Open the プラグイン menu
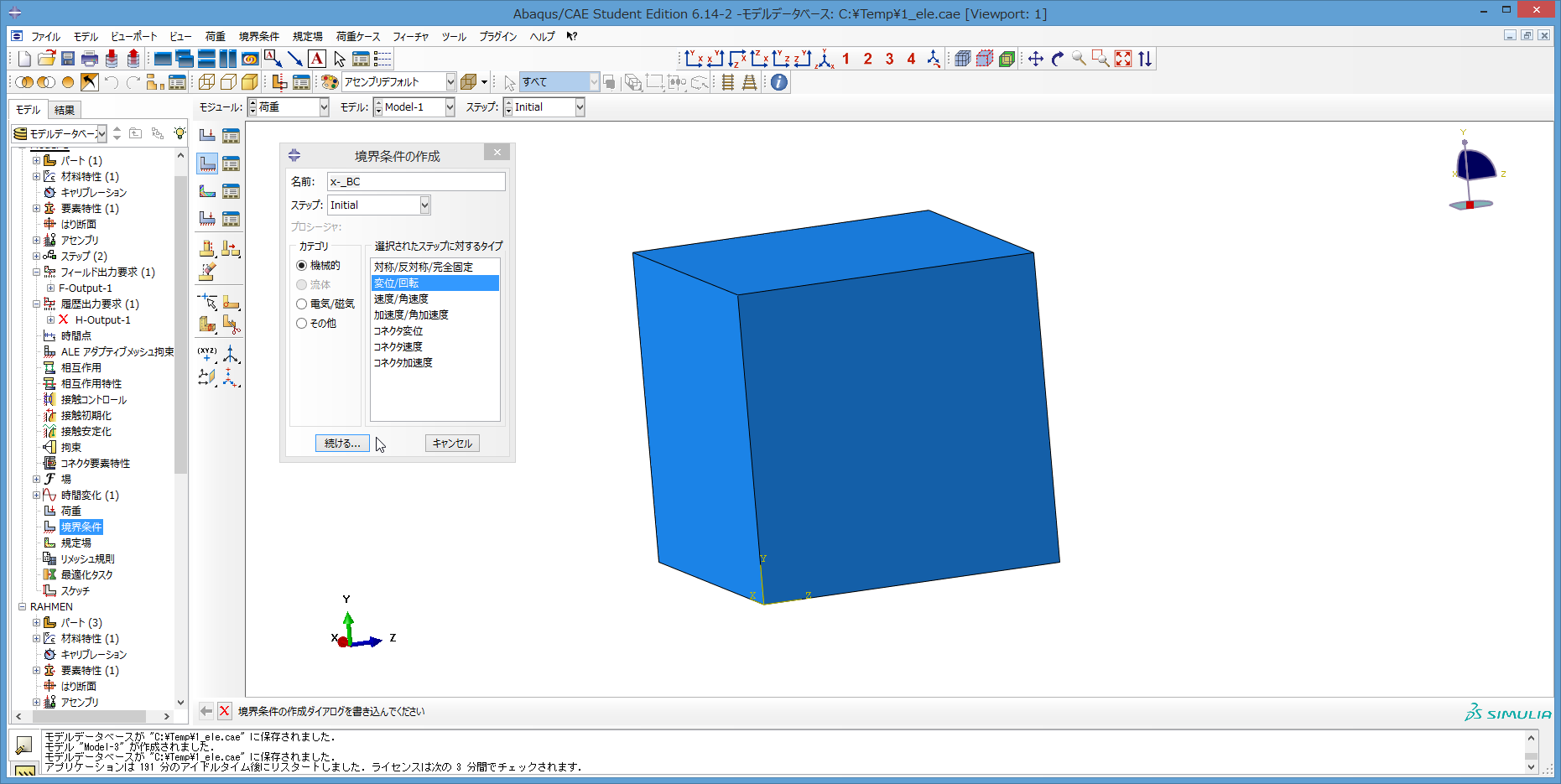This screenshot has height=784, width=1561. point(497,36)
